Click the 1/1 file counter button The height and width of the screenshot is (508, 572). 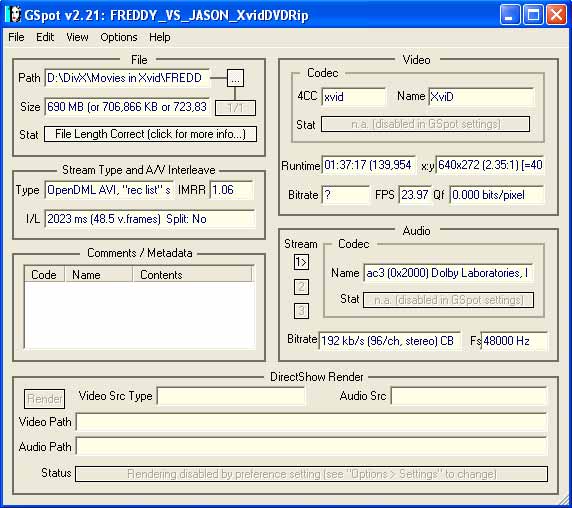235,108
